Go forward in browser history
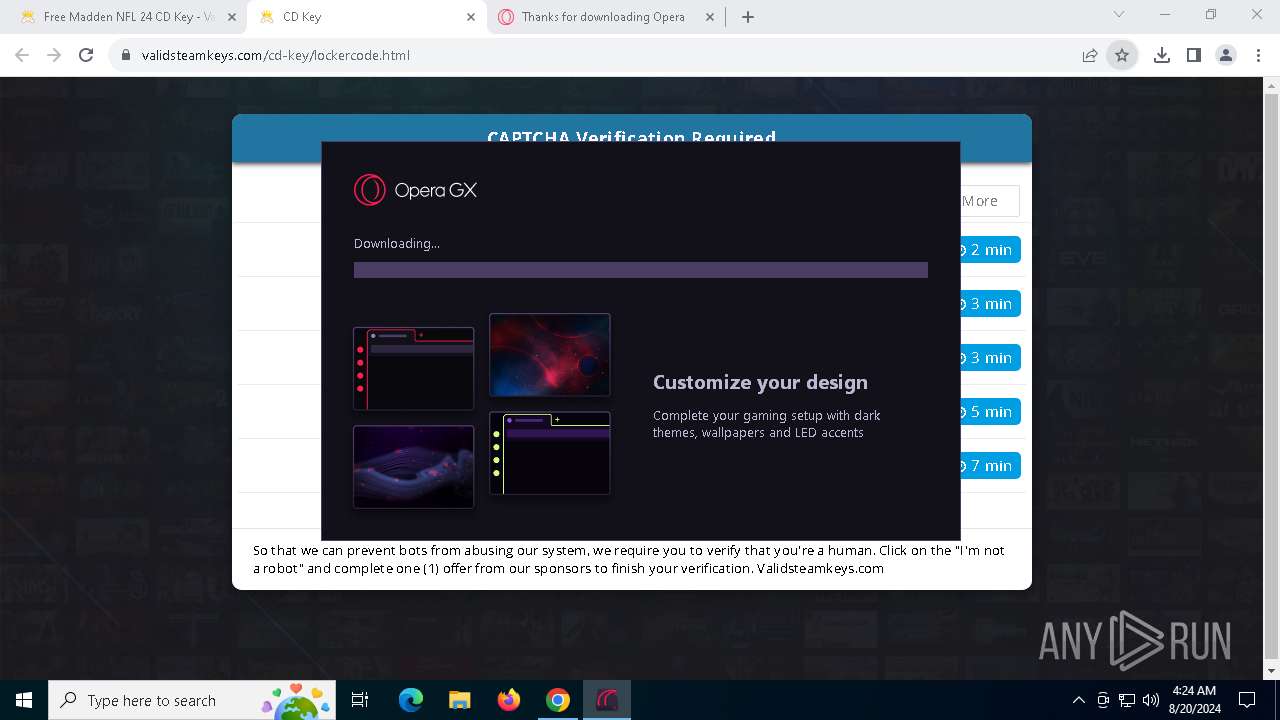Screen dimensions: 1280x720 click(54, 55)
